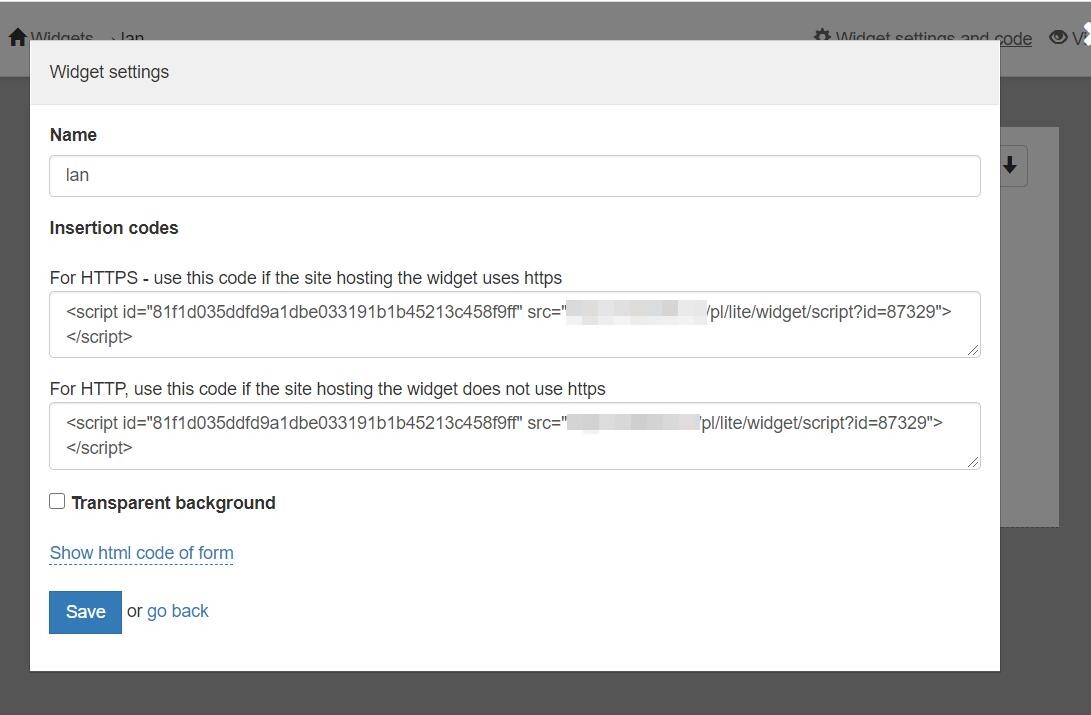Select the HTTPS insertion code textarea

515,325
